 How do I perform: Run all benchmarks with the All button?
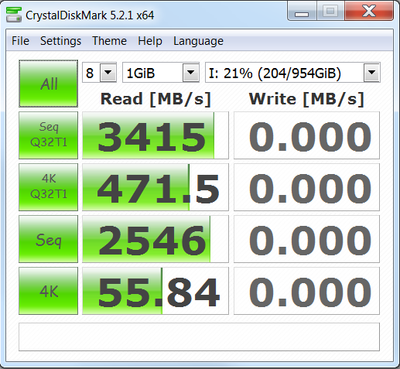(x=48, y=84)
